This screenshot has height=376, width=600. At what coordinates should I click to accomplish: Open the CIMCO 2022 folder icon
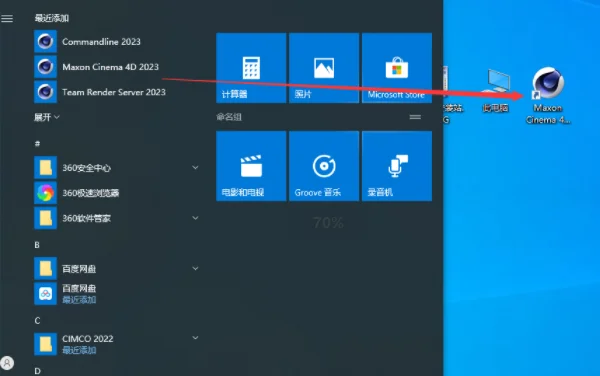coord(46,344)
